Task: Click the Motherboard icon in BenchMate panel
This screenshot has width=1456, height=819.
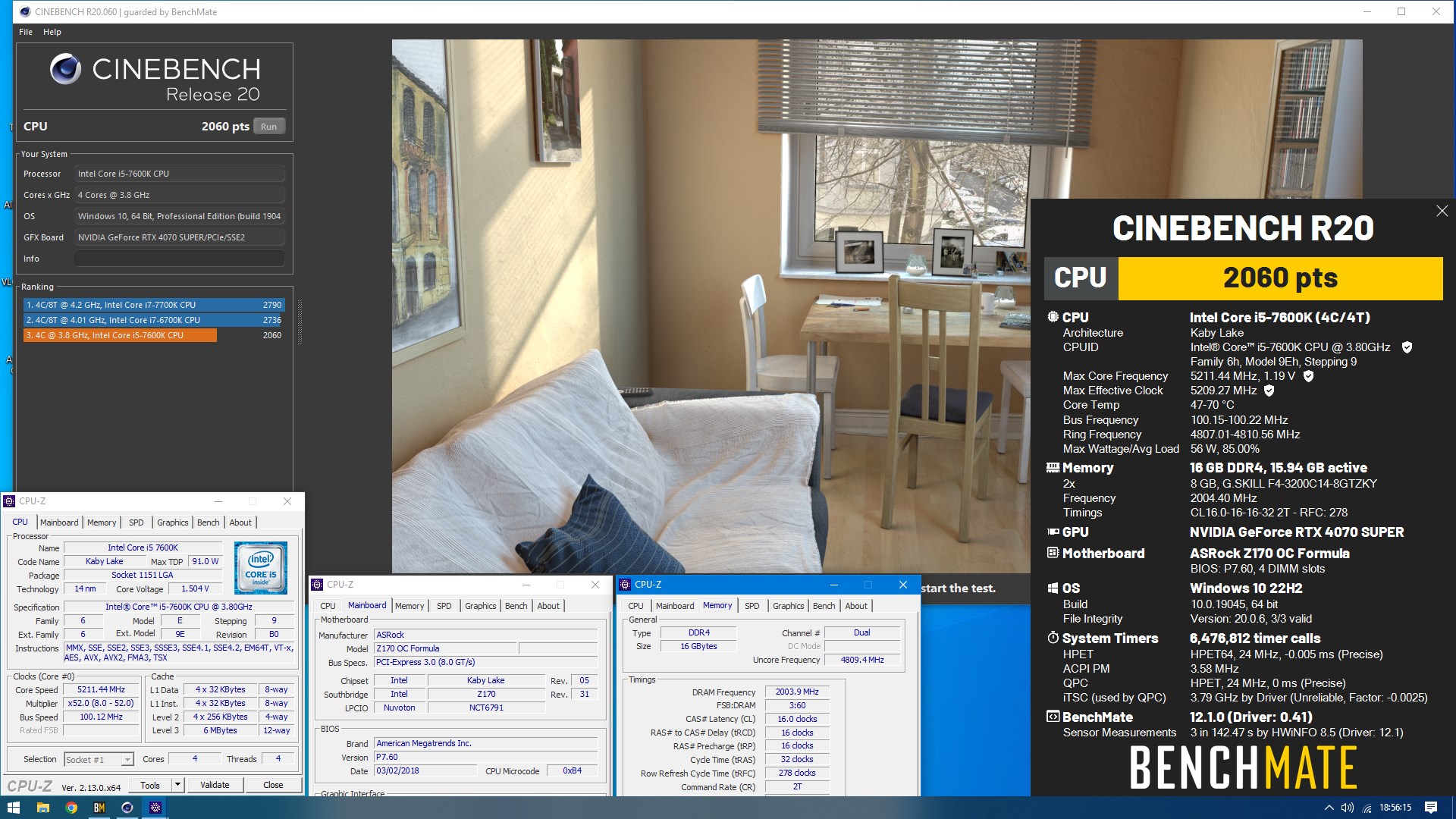Action: point(1053,553)
